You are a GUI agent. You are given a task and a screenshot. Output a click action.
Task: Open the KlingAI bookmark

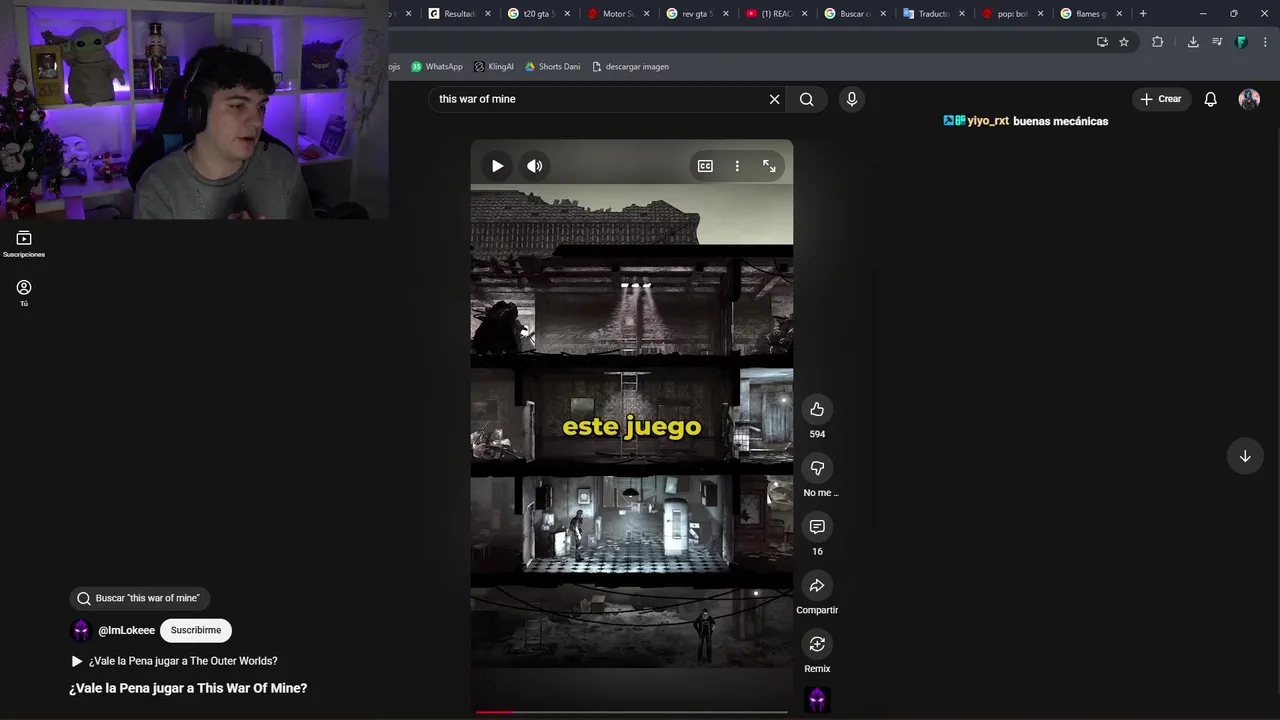(x=494, y=67)
